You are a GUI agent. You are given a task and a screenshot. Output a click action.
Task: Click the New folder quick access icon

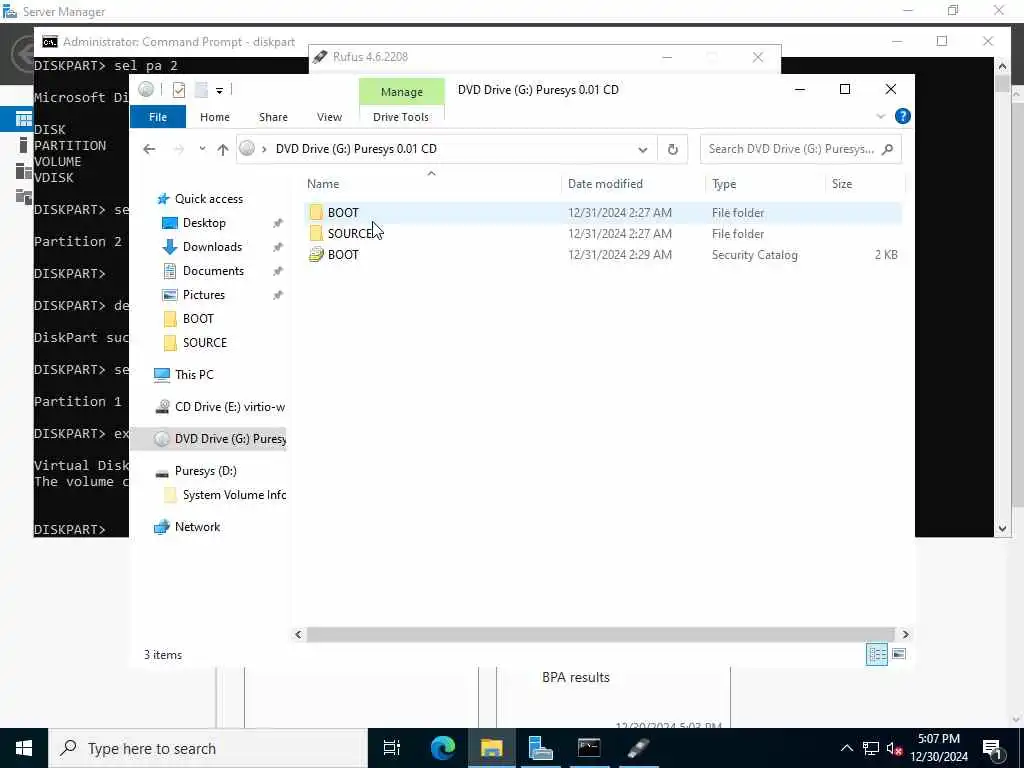pyautogui.click(x=201, y=89)
